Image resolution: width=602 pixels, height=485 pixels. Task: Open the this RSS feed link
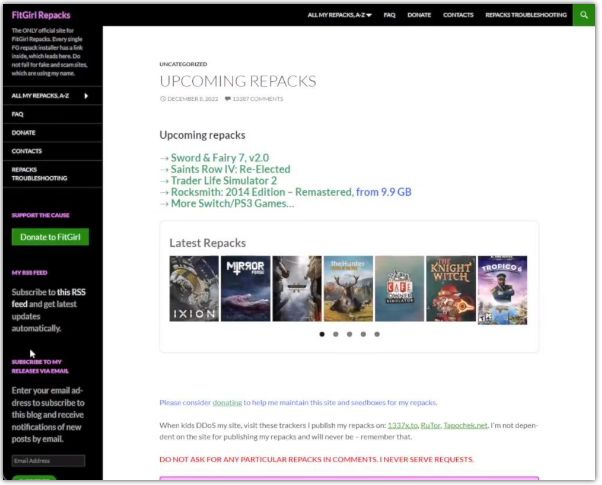[48, 298]
